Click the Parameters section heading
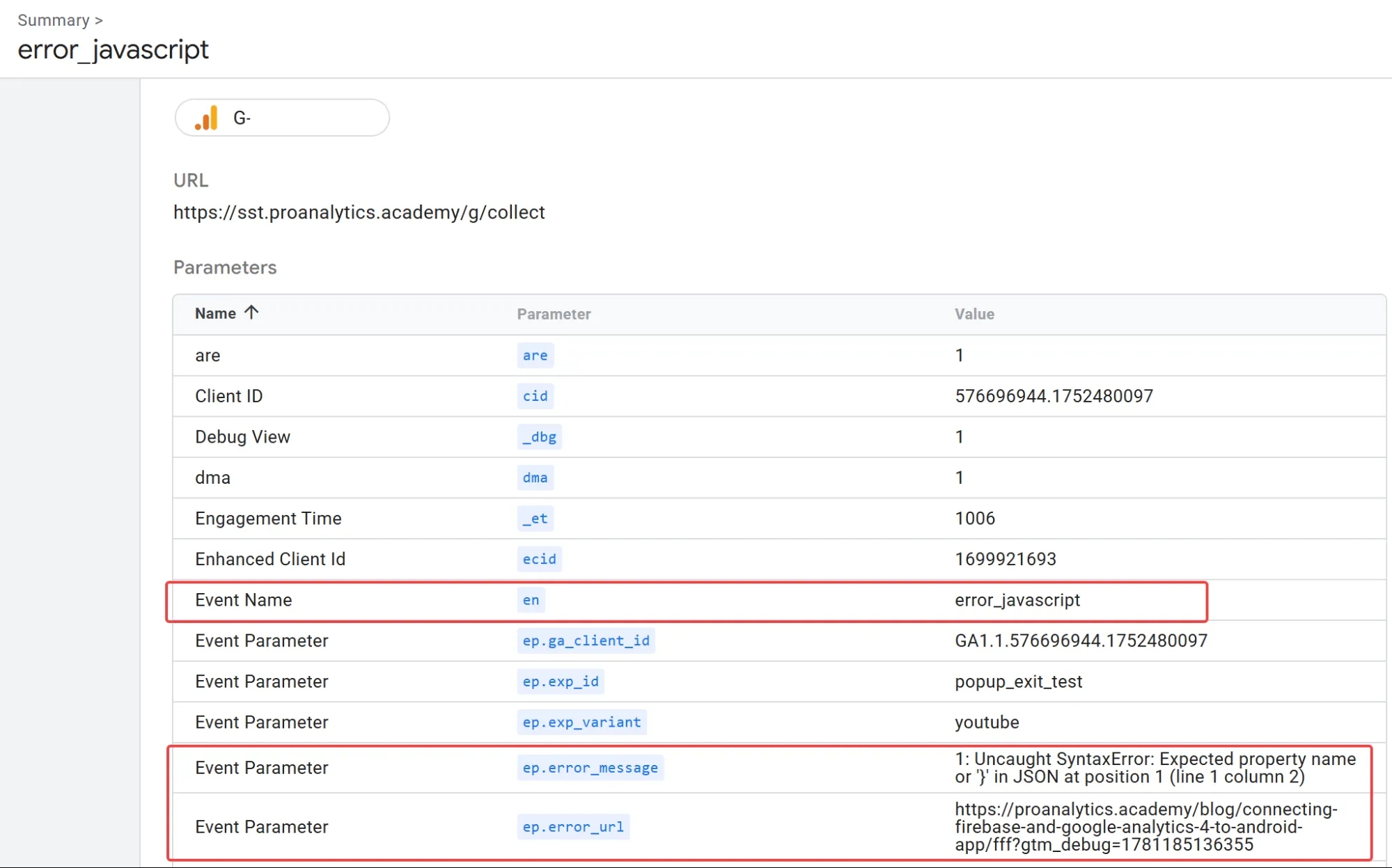Image resolution: width=1392 pixels, height=868 pixels. click(x=225, y=267)
